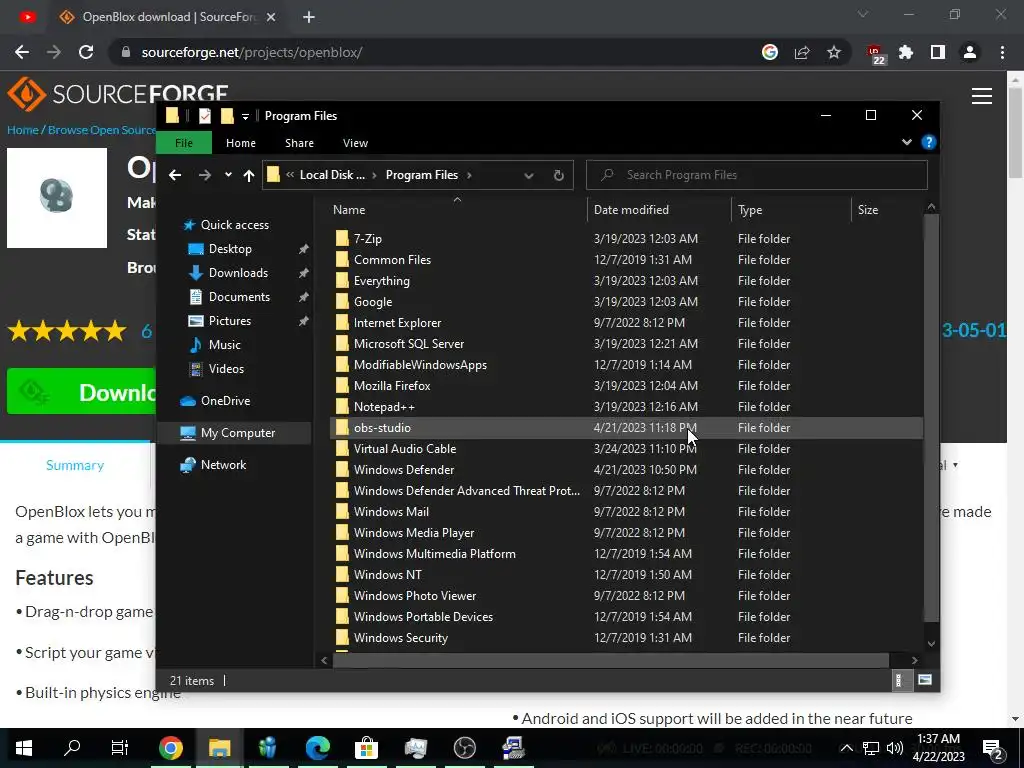
Task: Open Windows Start menu
Action: pyautogui.click(x=24, y=748)
